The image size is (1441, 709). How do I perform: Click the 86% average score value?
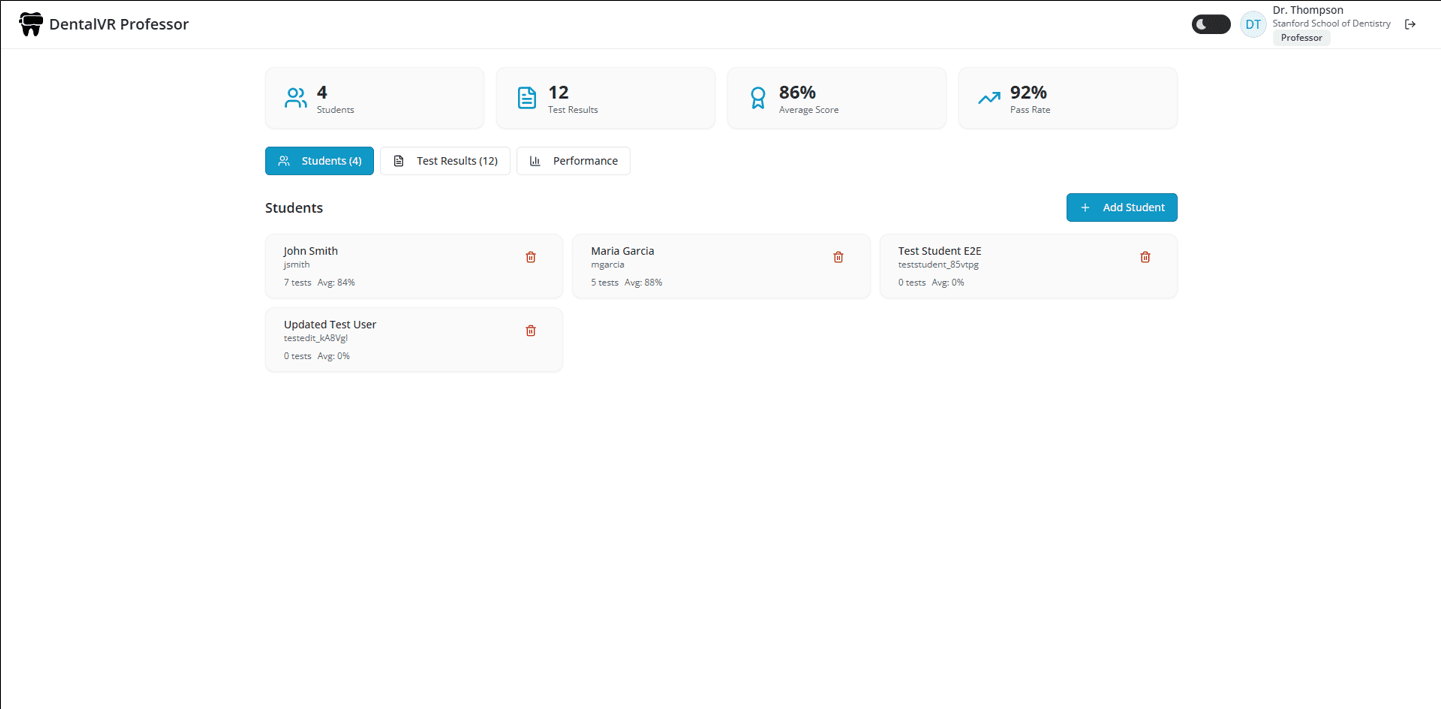tap(797, 92)
